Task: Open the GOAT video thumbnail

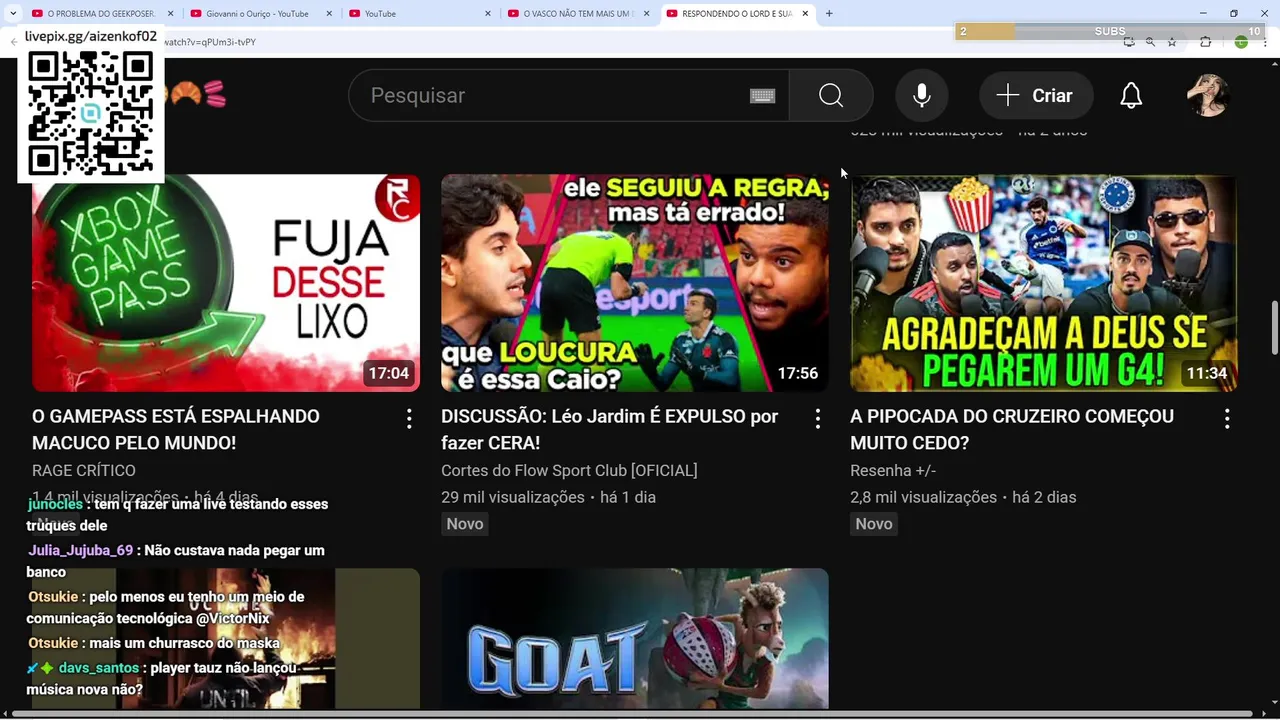Action: (x=635, y=638)
